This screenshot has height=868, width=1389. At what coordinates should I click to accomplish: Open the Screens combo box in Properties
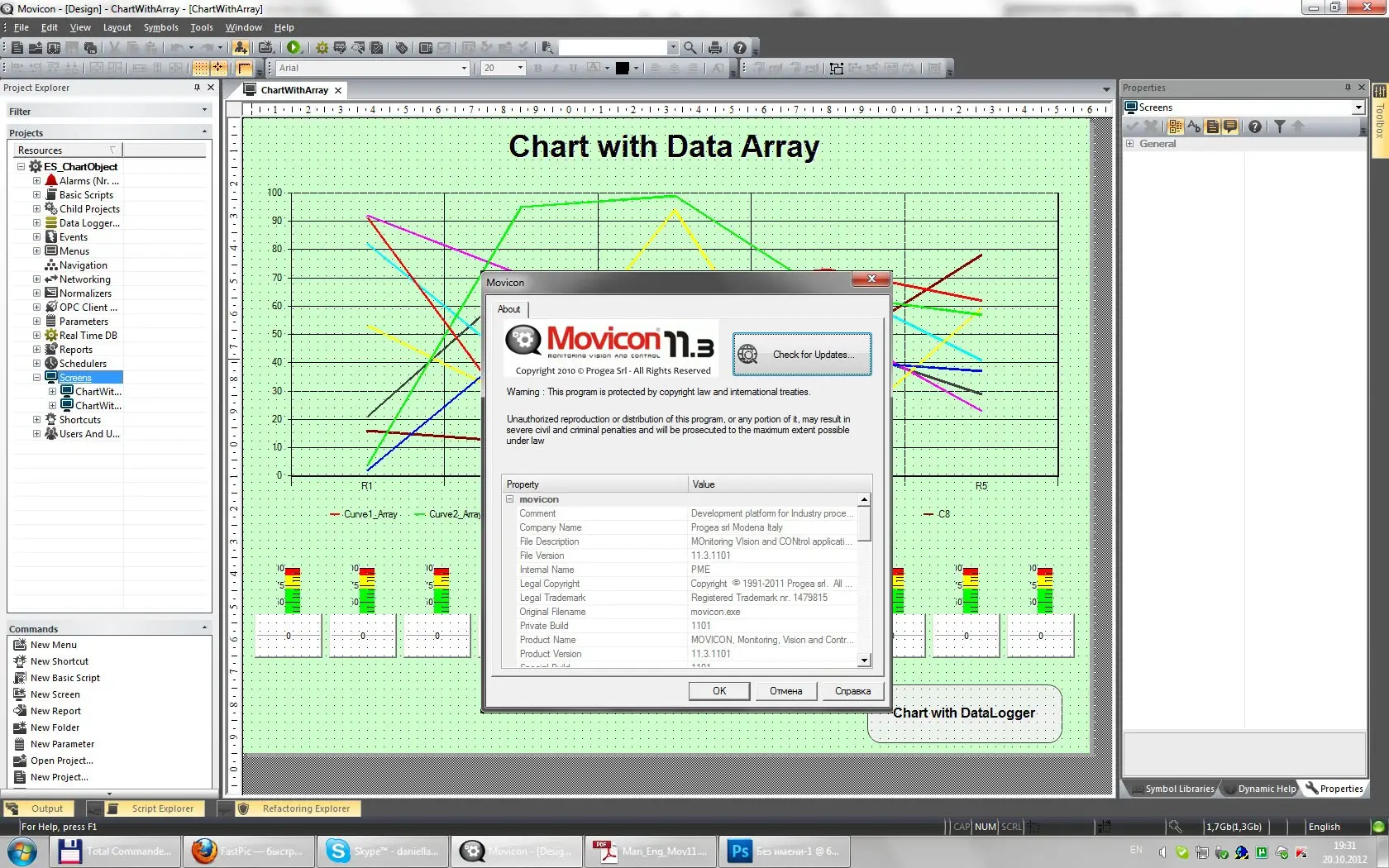click(x=1358, y=107)
